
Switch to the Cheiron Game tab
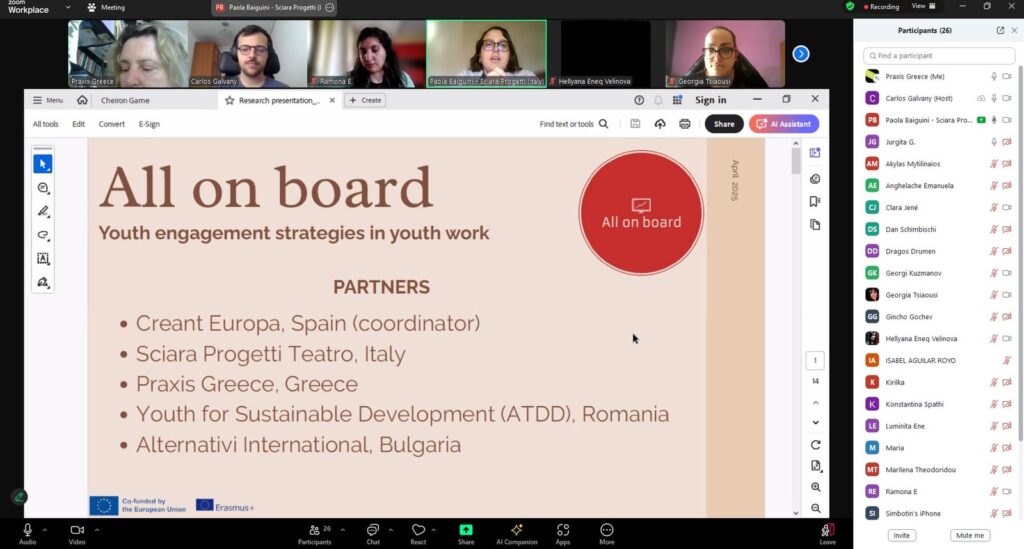[x=126, y=100]
